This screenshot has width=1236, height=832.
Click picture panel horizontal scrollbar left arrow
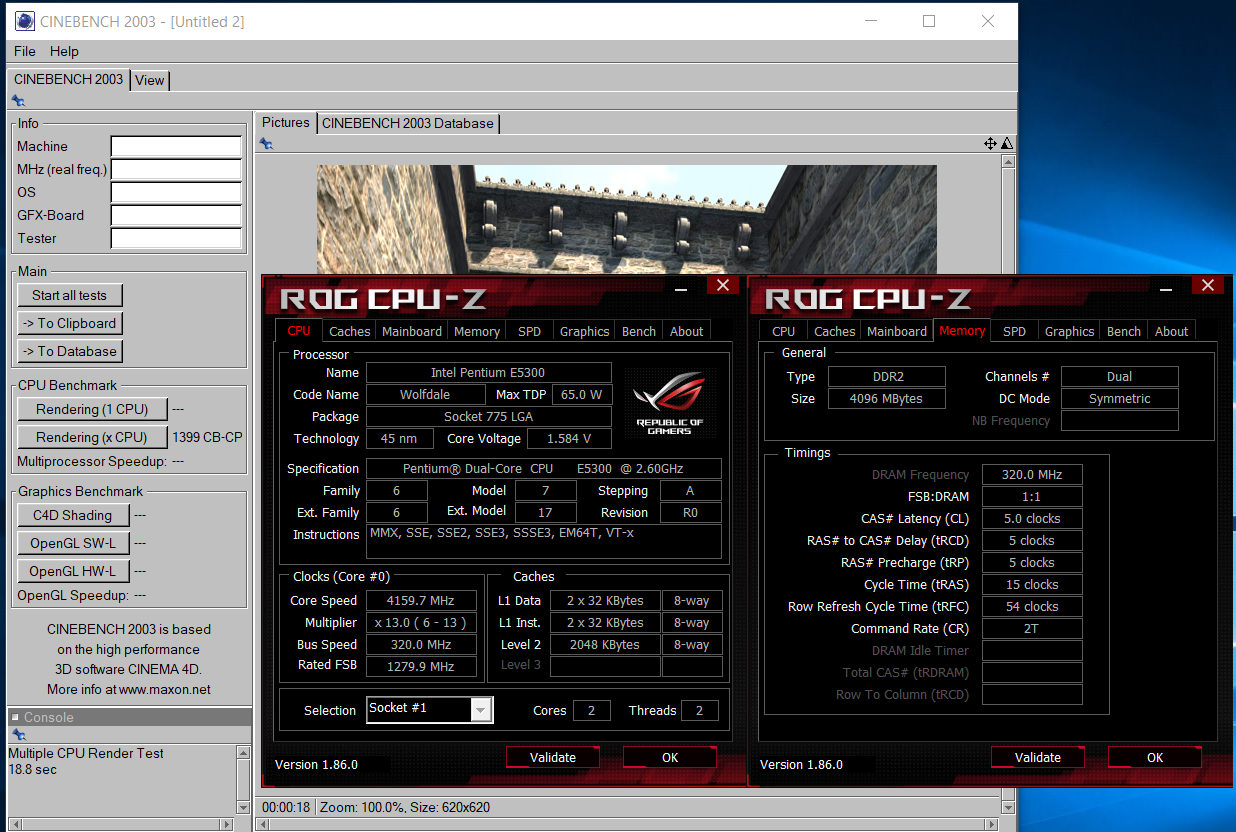click(x=263, y=825)
